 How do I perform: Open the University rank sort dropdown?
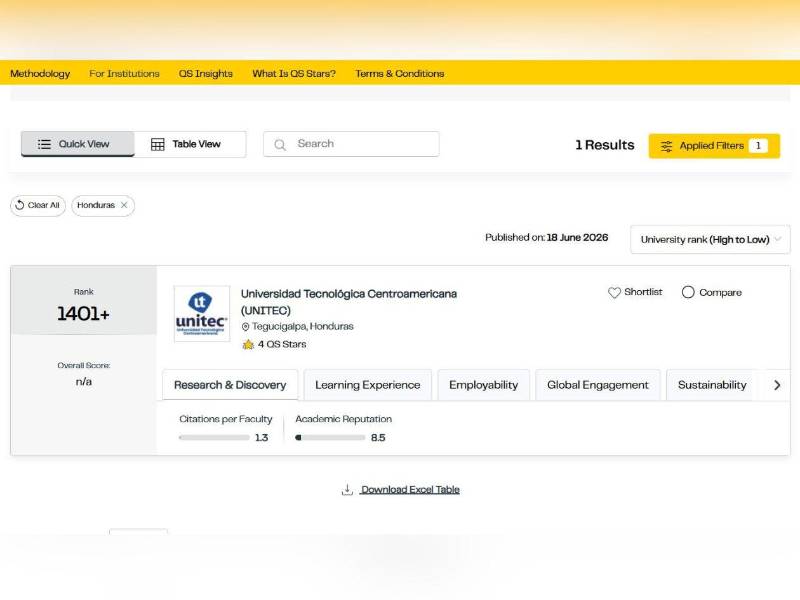pos(710,239)
